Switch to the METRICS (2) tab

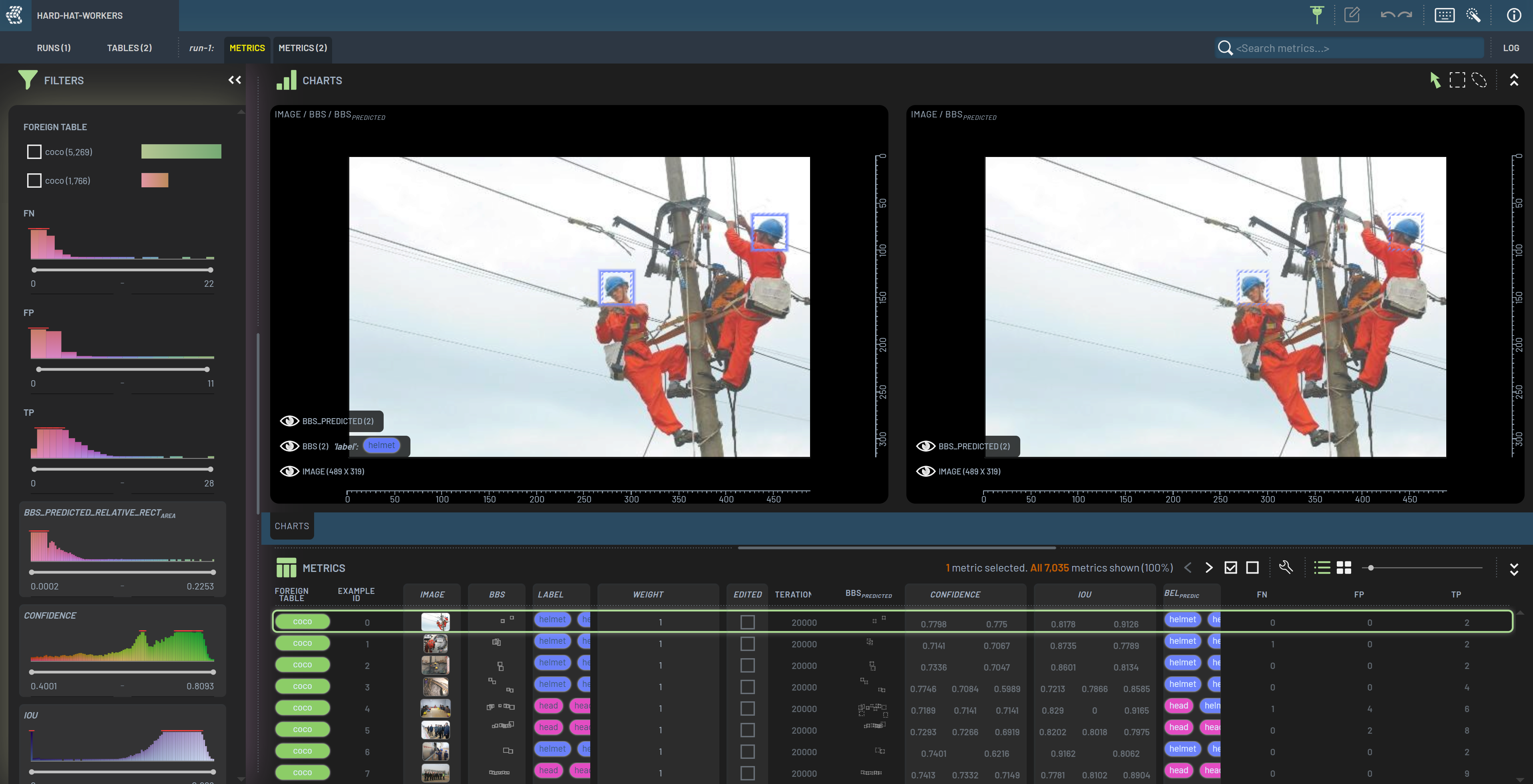click(x=302, y=48)
